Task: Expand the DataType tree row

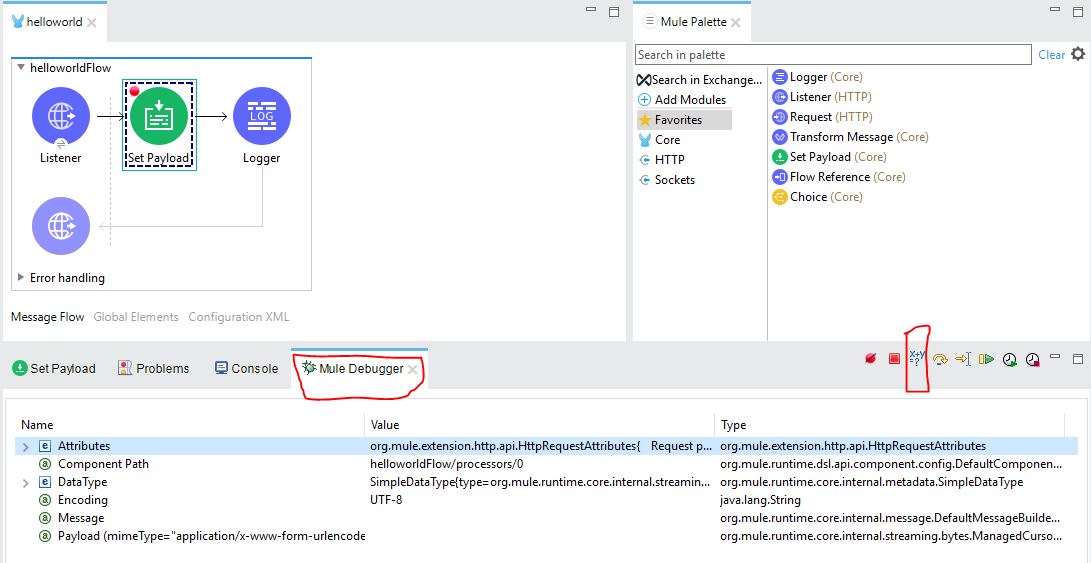Action: [x=26, y=482]
